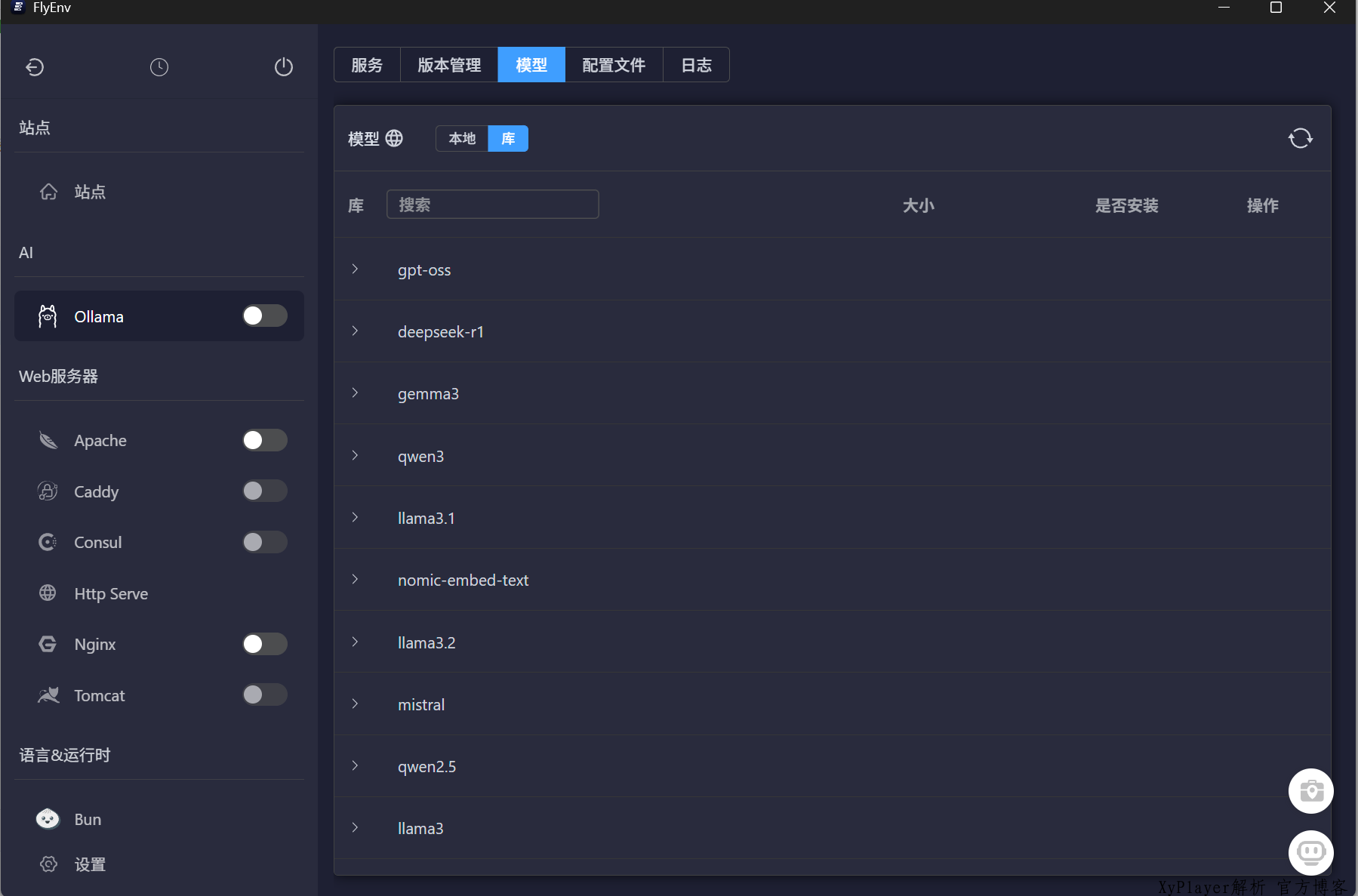
Task: Click the clock history icon in the sidebar
Action: point(159,67)
